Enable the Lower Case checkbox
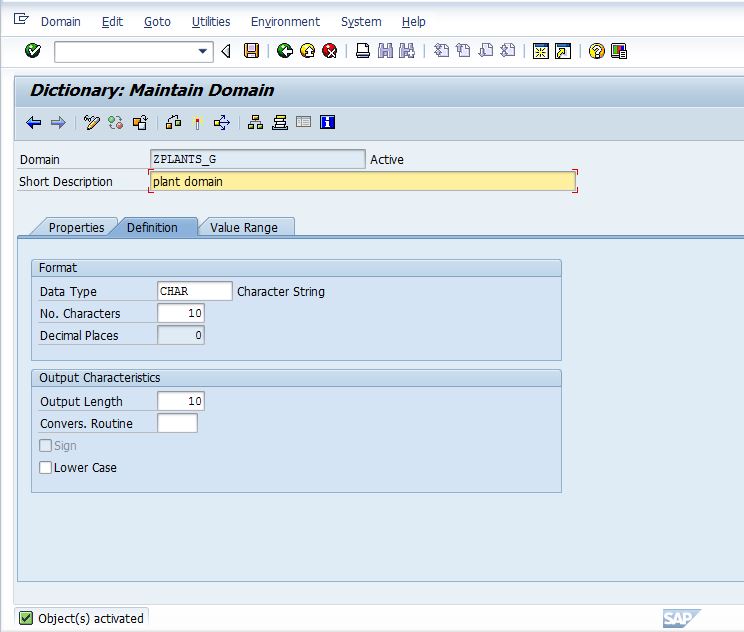The image size is (744, 632). pyautogui.click(x=46, y=467)
